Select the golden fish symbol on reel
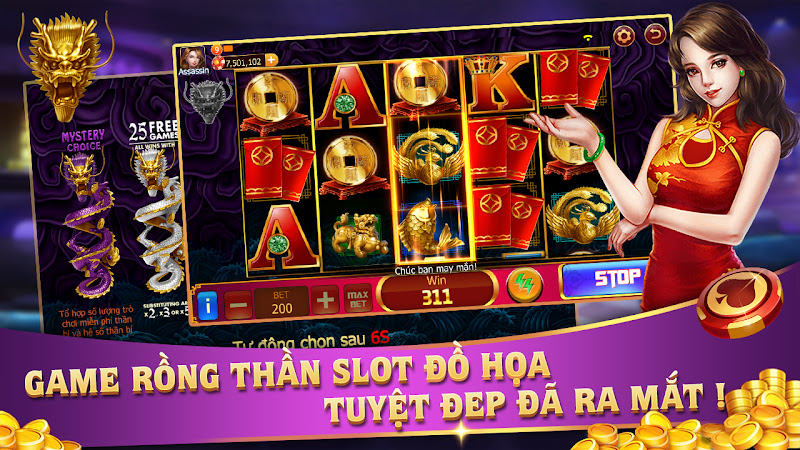Screen dimensions: 800x450 [430, 228]
